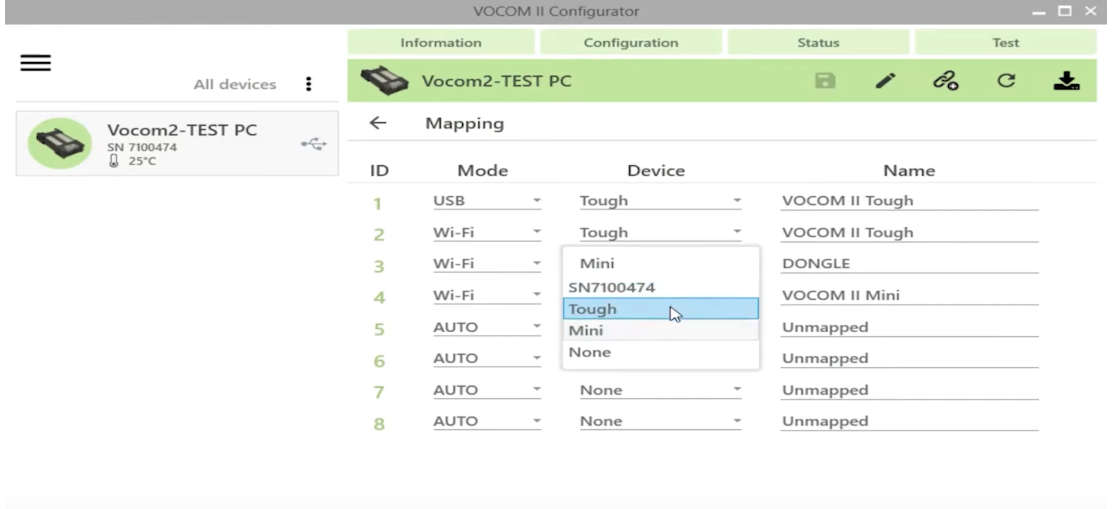Click row ID number 8
The height and width of the screenshot is (509, 1114).
tap(379, 424)
